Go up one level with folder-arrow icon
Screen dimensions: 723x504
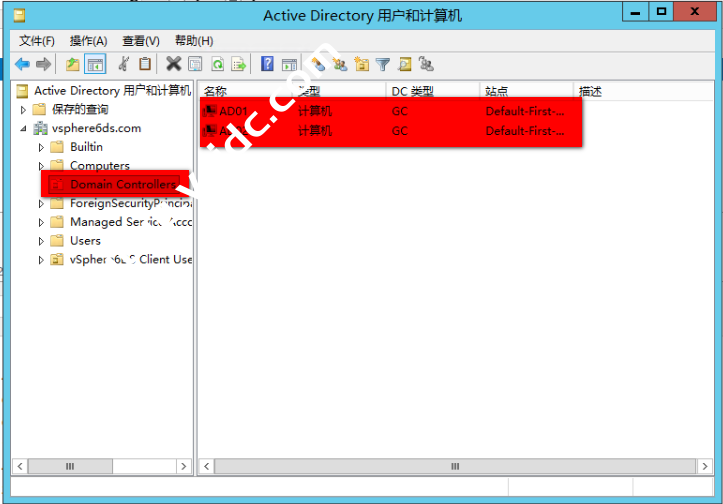click(72, 64)
